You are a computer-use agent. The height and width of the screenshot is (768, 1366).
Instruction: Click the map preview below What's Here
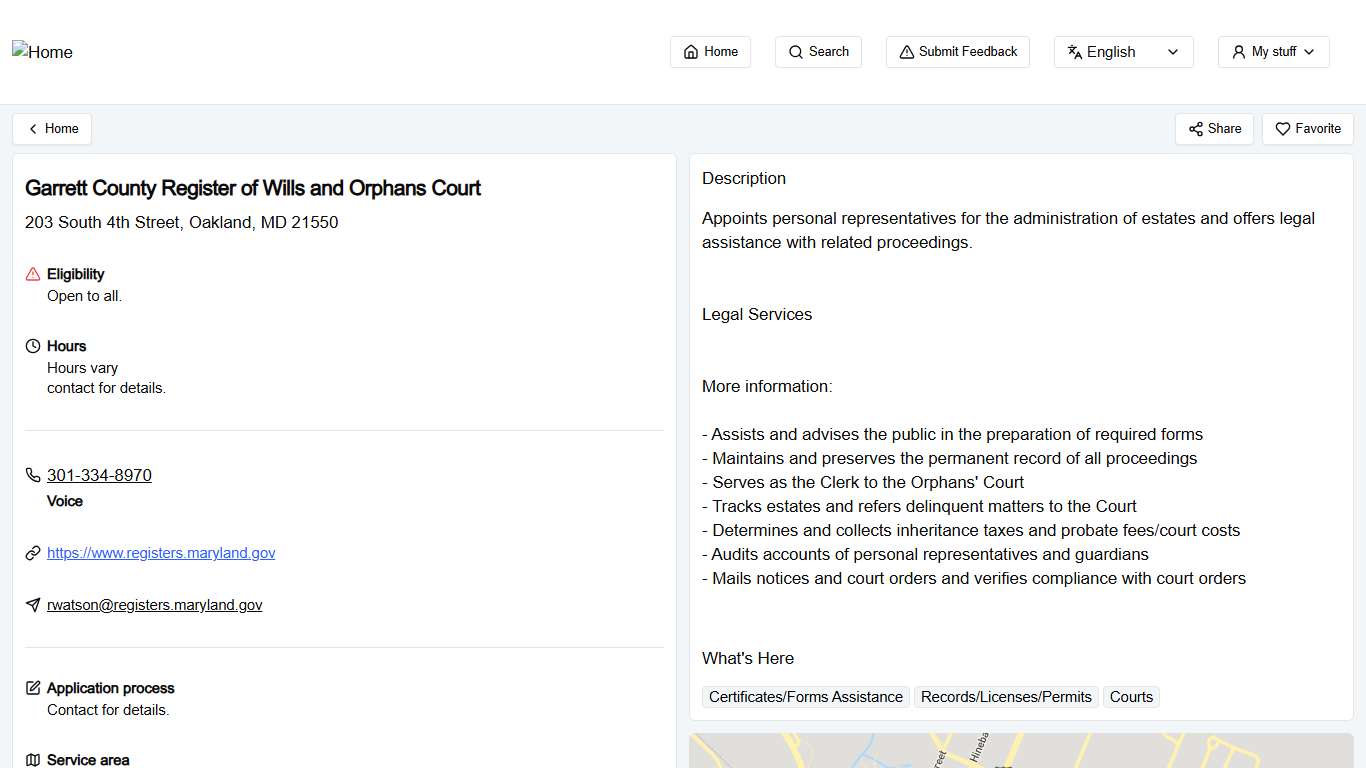[1020, 750]
